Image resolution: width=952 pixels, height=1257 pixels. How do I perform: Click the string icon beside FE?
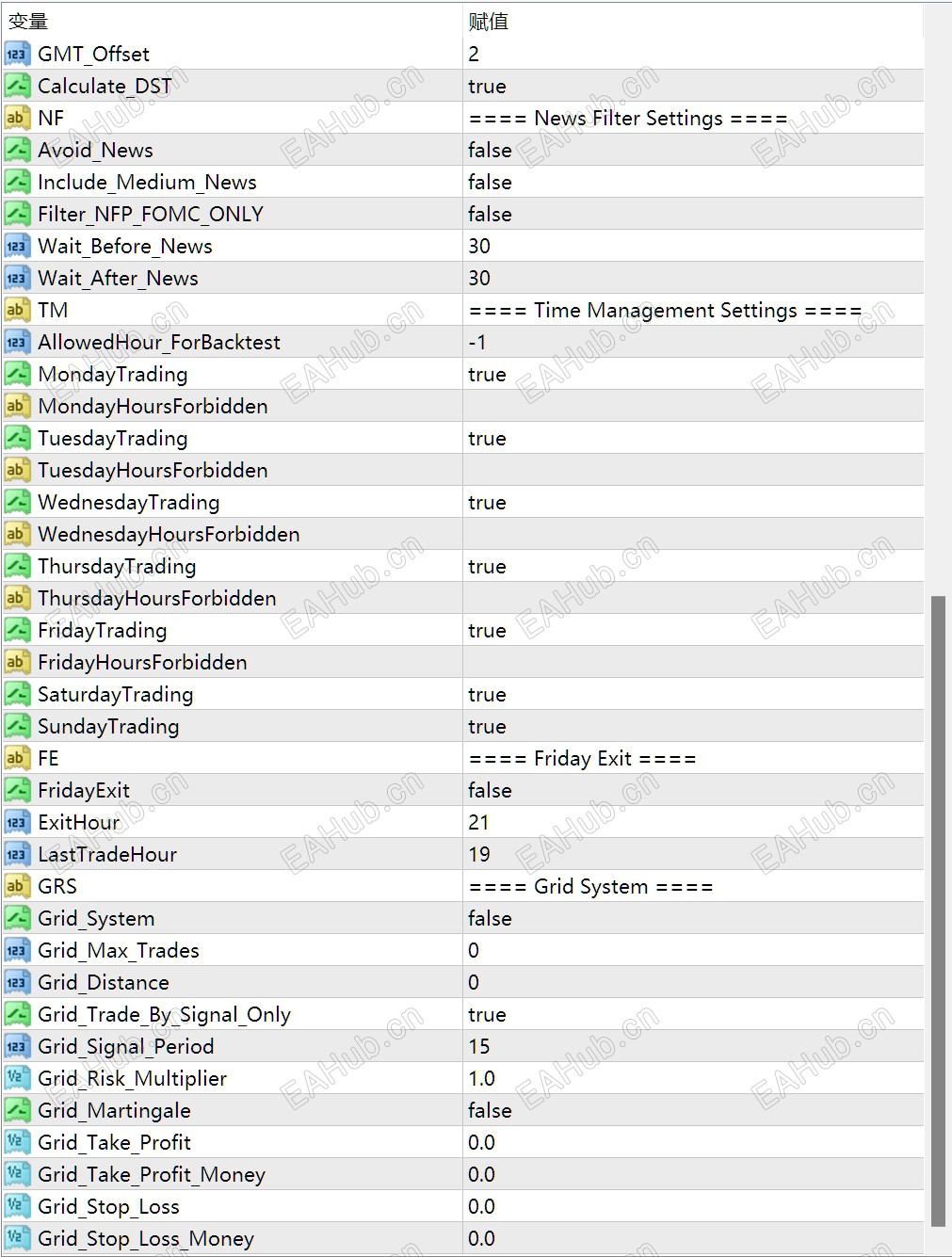[x=17, y=758]
